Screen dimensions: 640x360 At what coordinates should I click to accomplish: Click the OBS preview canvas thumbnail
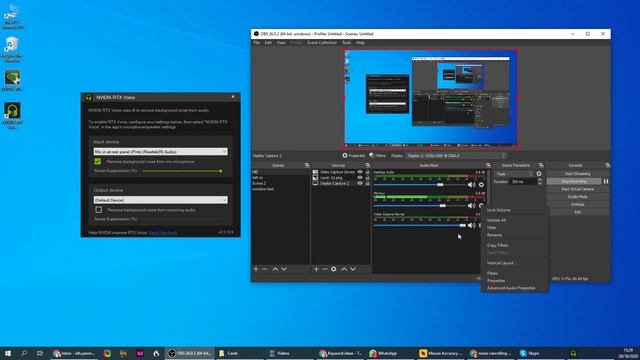[x=431, y=98]
